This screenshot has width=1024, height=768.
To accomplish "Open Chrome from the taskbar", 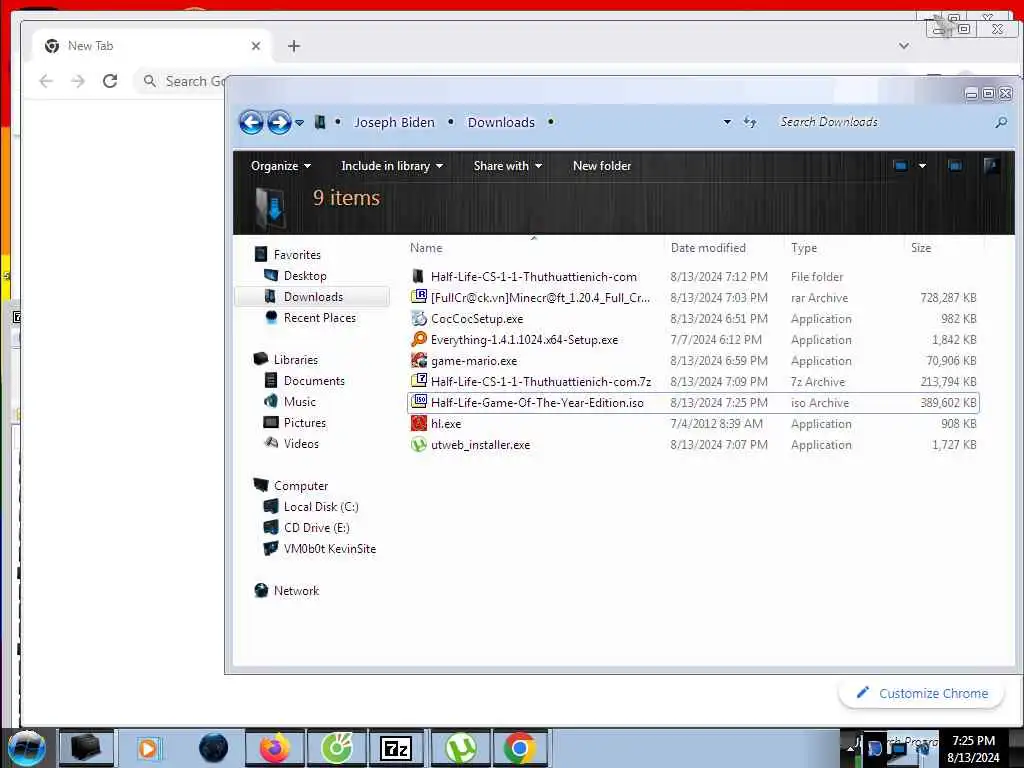I will (520, 748).
